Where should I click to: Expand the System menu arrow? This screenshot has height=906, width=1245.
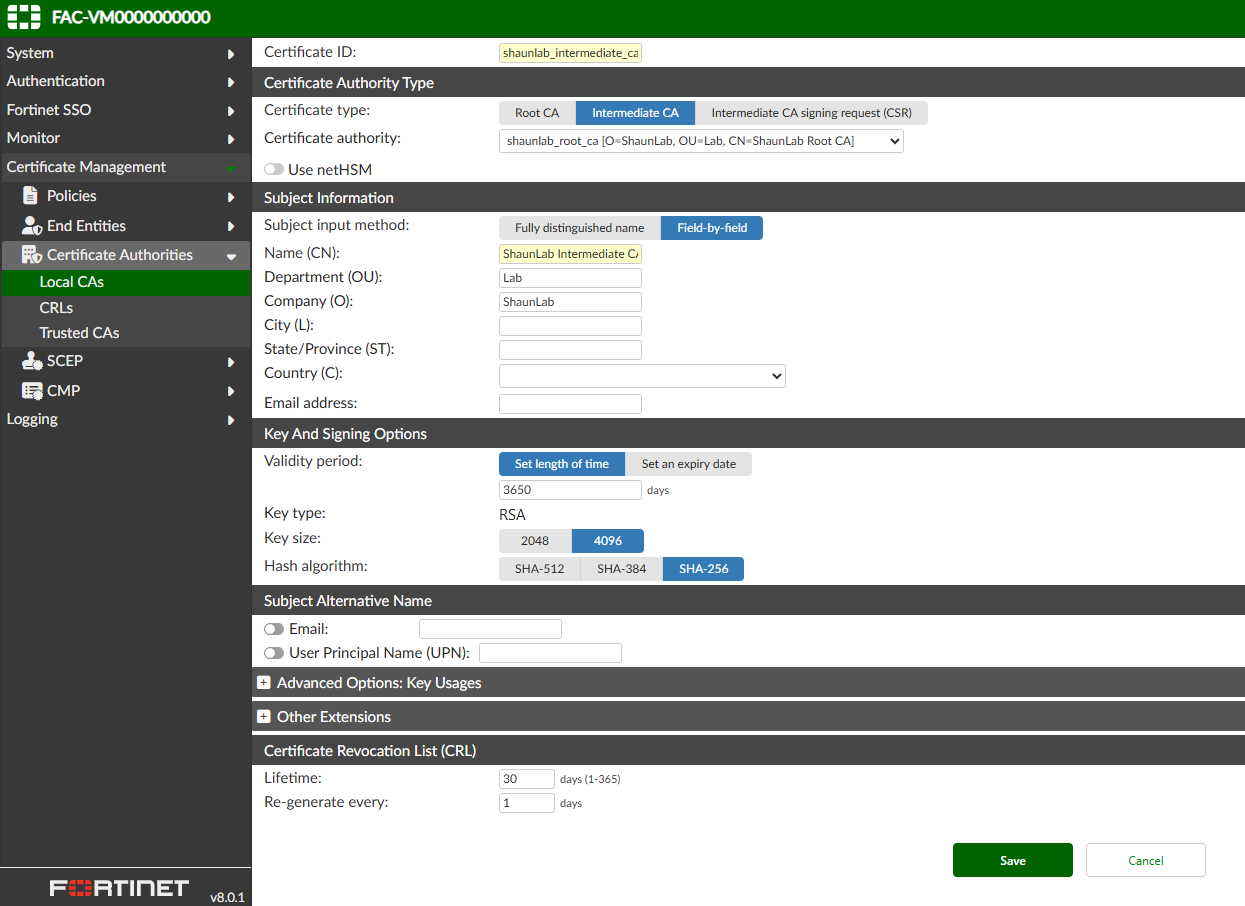(x=231, y=54)
